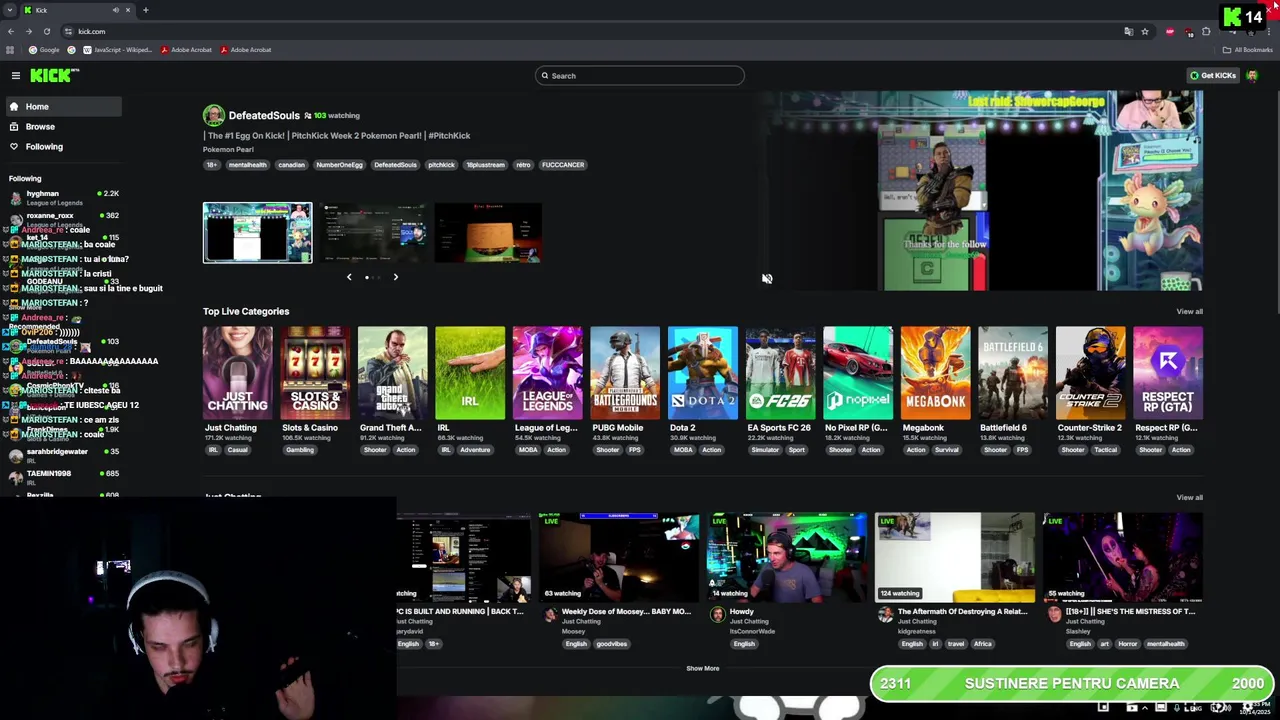Open Just Chatting category card
This screenshot has height=720, width=1280.
237,372
